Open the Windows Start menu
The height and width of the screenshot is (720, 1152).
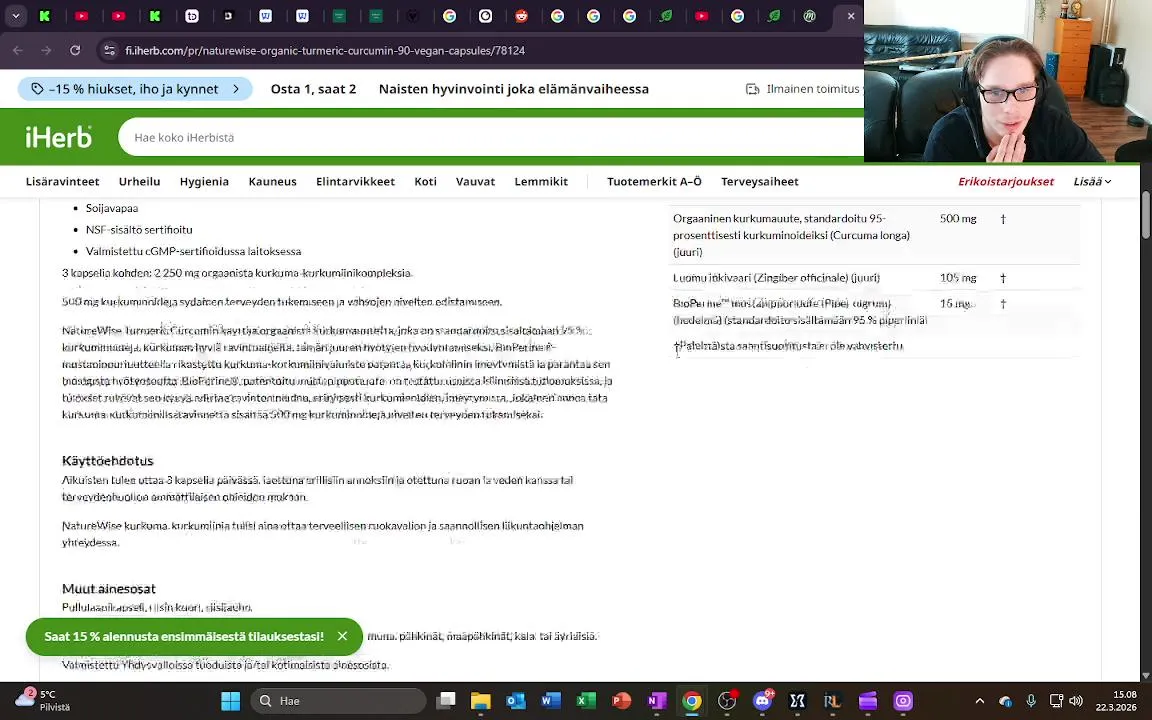(231, 701)
